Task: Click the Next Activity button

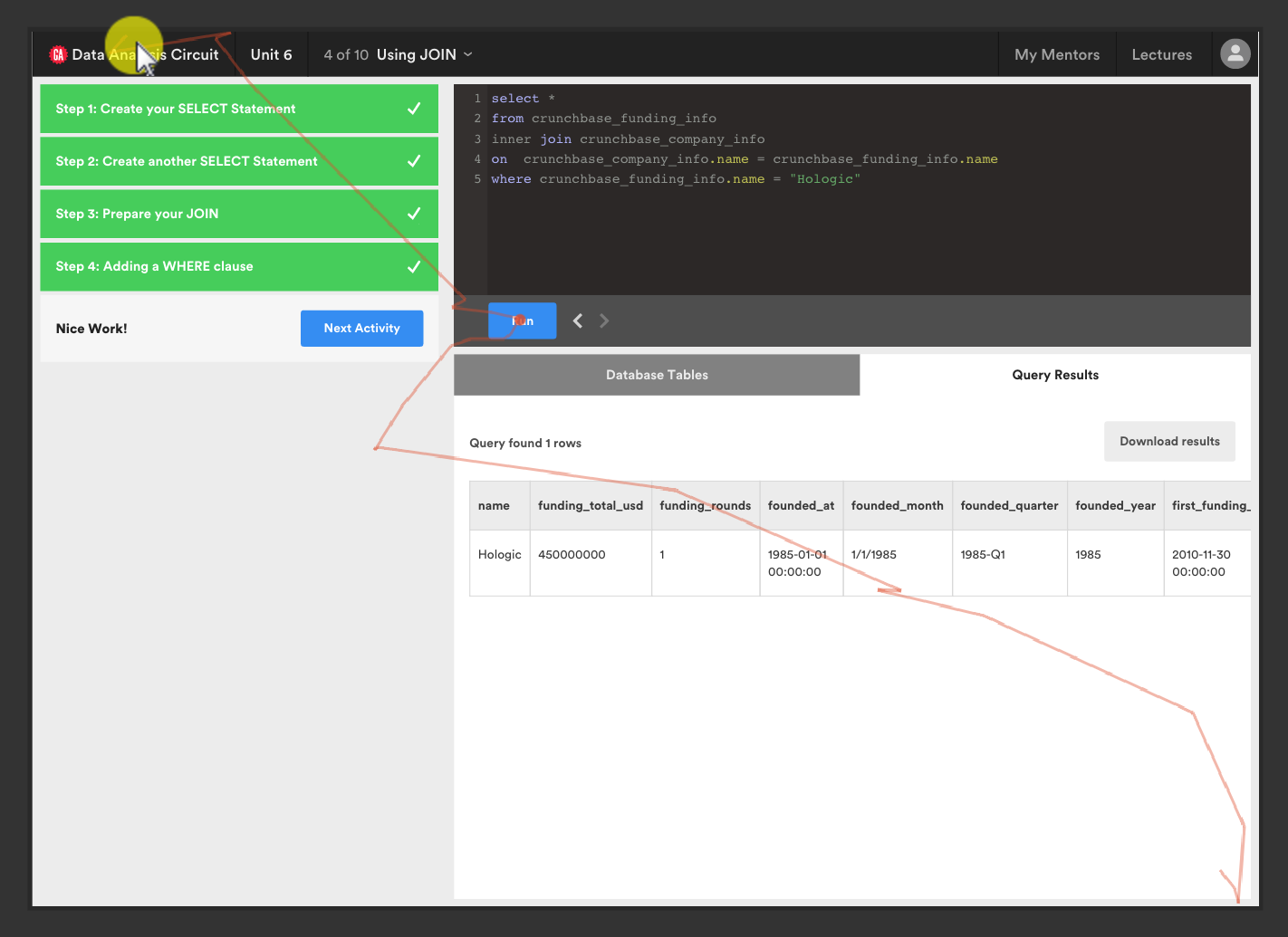Action: pos(361,328)
